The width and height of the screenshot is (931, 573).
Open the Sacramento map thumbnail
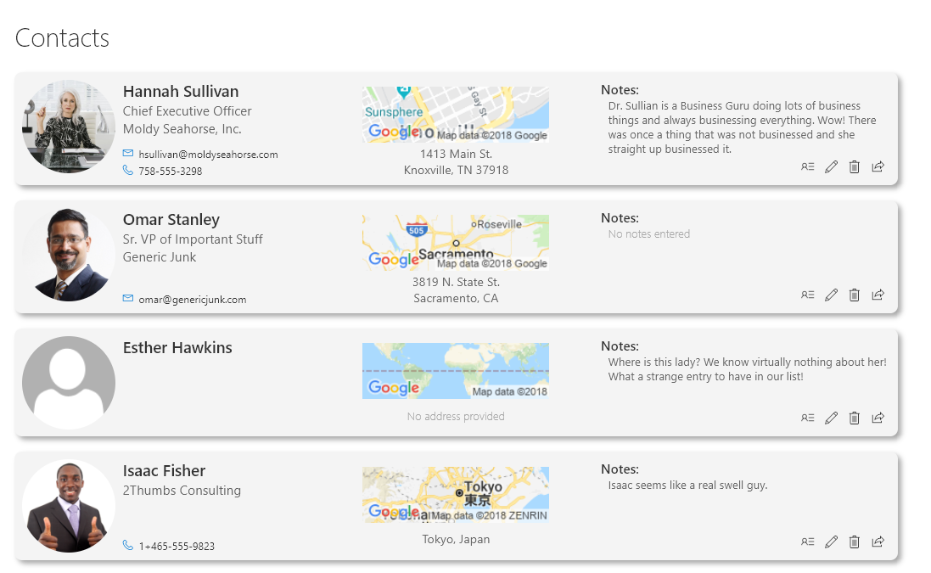[455, 243]
